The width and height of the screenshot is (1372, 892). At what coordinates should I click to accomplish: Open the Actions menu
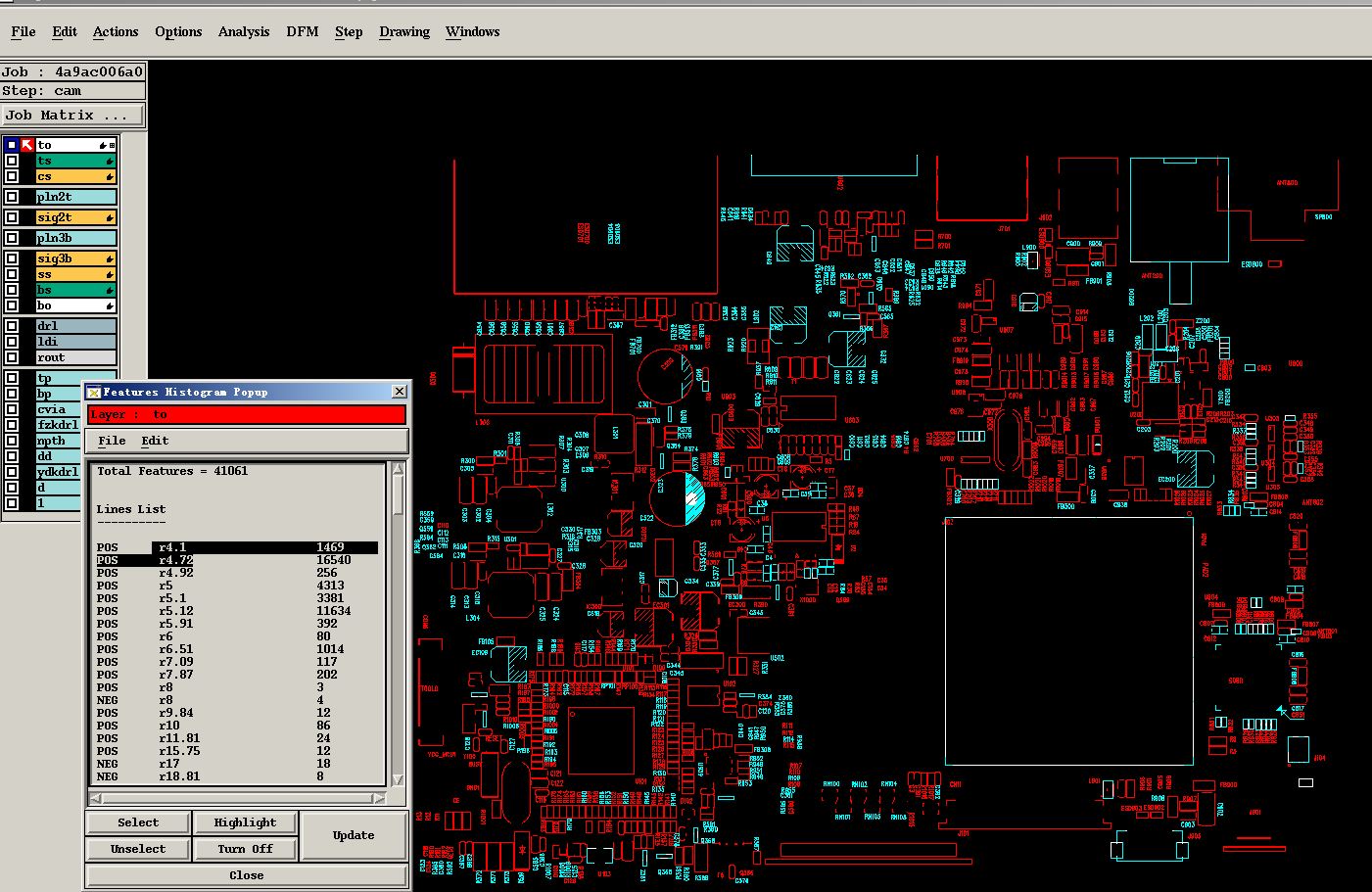(116, 31)
